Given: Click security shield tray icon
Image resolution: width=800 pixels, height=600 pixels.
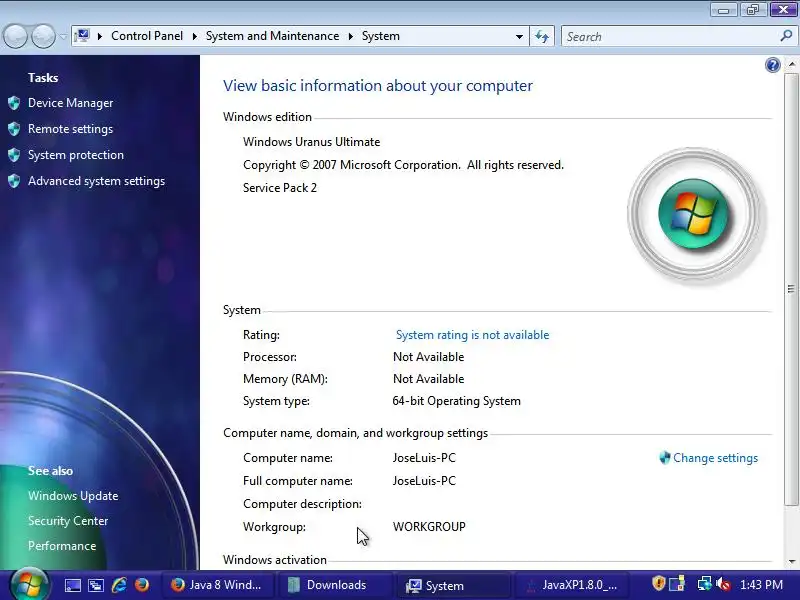Looking at the screenshot, I should pyautogui.click(x=659, y=584).
